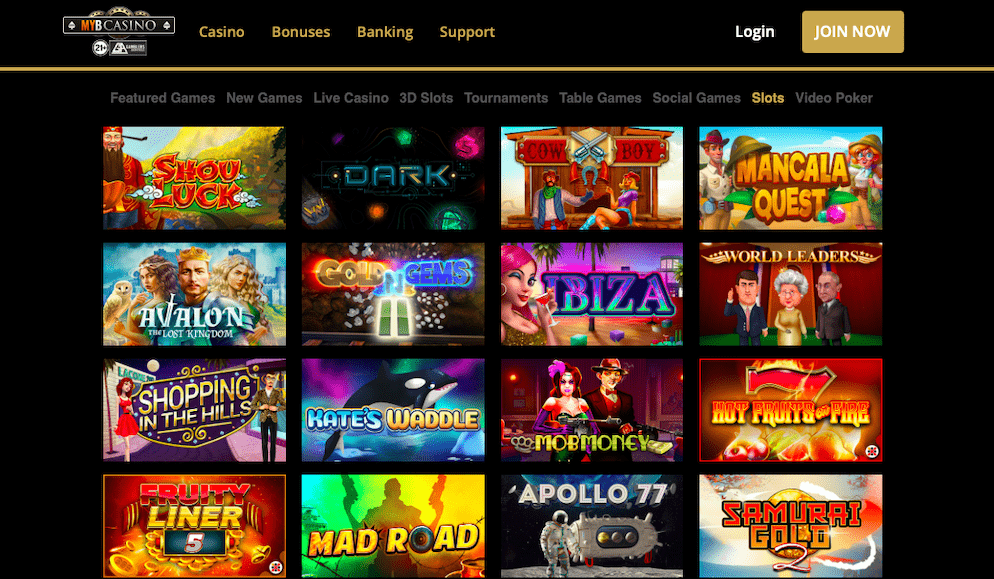This screenshot has height=579, width=994.
Task: Open the Ibiza slot thumbnail
Action: click(x=592, y=294)
